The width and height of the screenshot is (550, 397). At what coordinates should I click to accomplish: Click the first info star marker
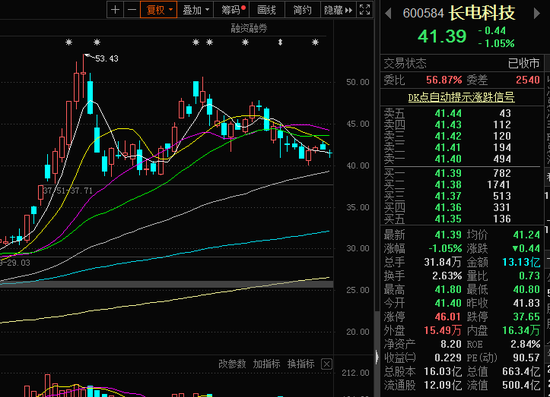point(69,42)
